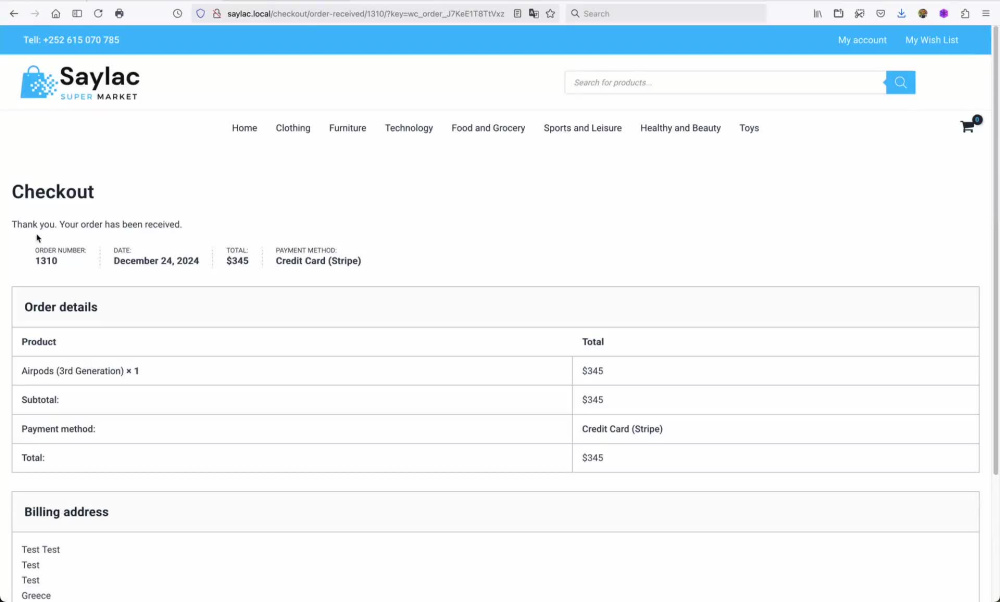Image resolution: width=1000 pixels, height=602 pixels.
Task: Click the Subtotal: row label
Action: (40, 400)
